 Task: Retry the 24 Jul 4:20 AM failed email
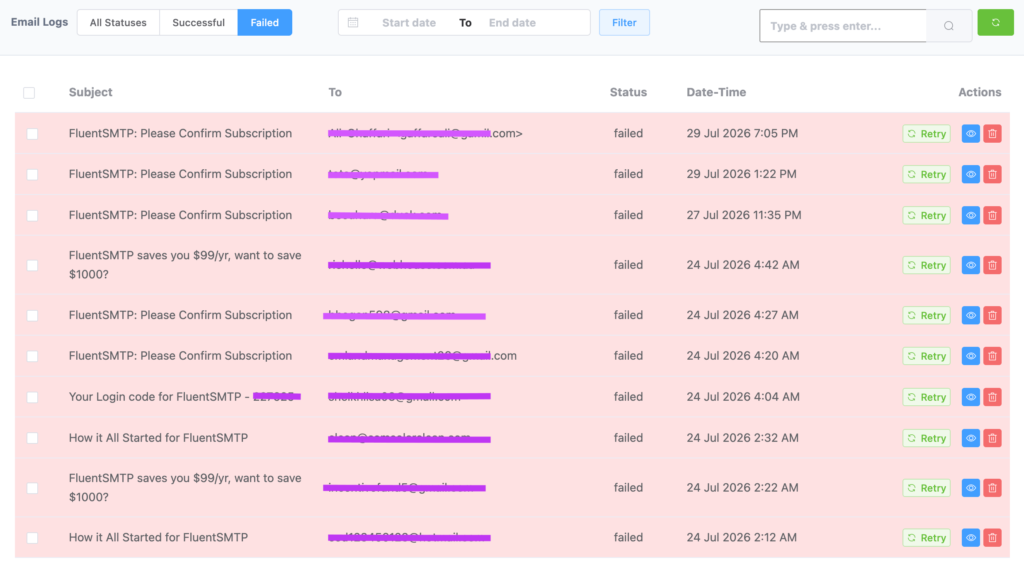point(926,356)
